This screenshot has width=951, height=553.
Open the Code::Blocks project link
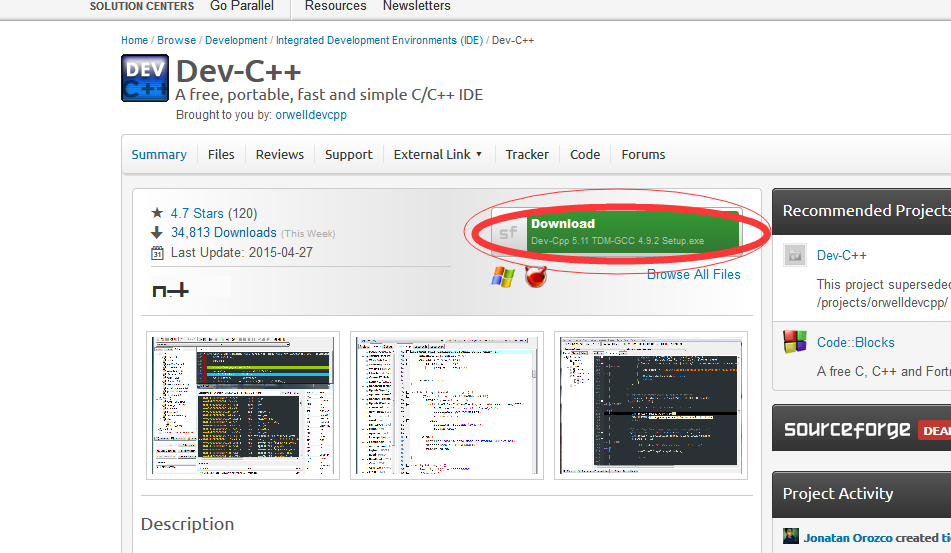(856, 342)
